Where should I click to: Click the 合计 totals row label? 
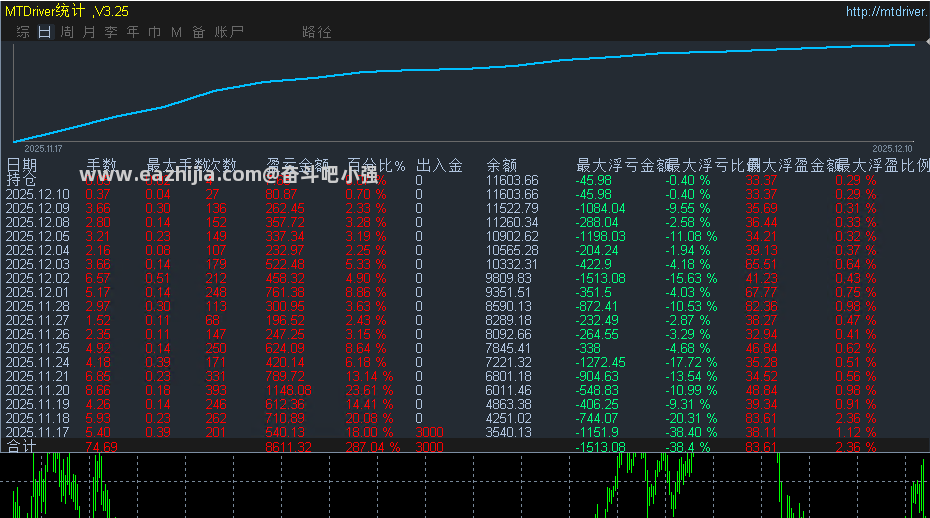tap(21, 447)
